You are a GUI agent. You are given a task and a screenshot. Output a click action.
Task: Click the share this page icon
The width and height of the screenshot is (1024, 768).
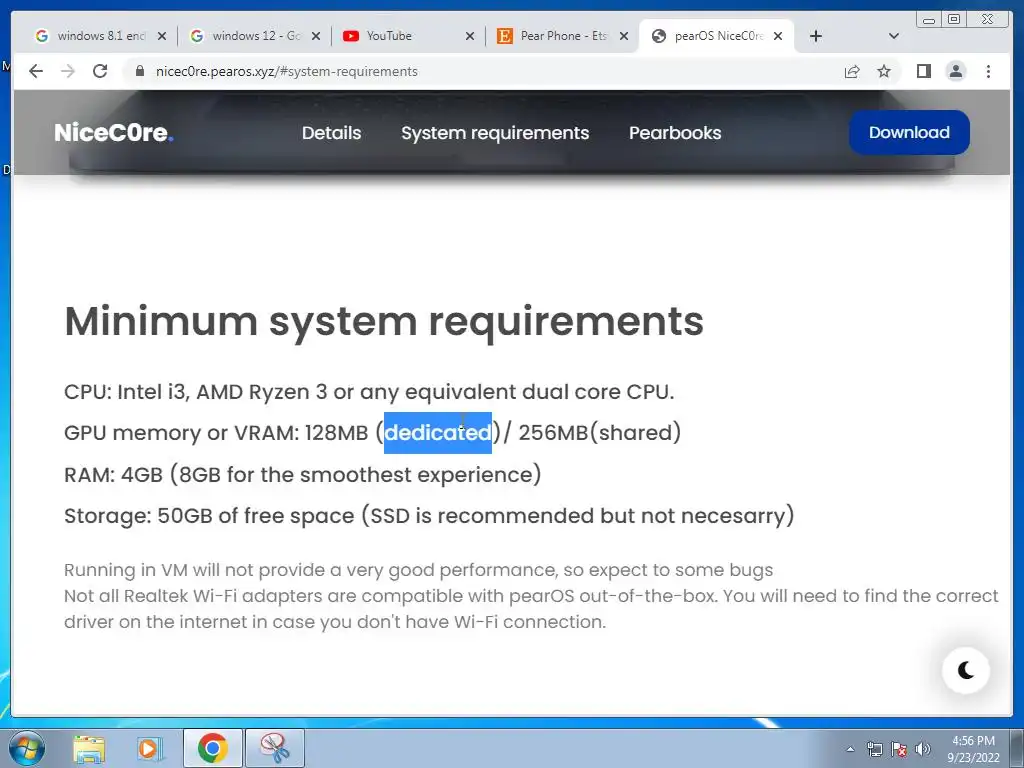[x=852, y=71]
